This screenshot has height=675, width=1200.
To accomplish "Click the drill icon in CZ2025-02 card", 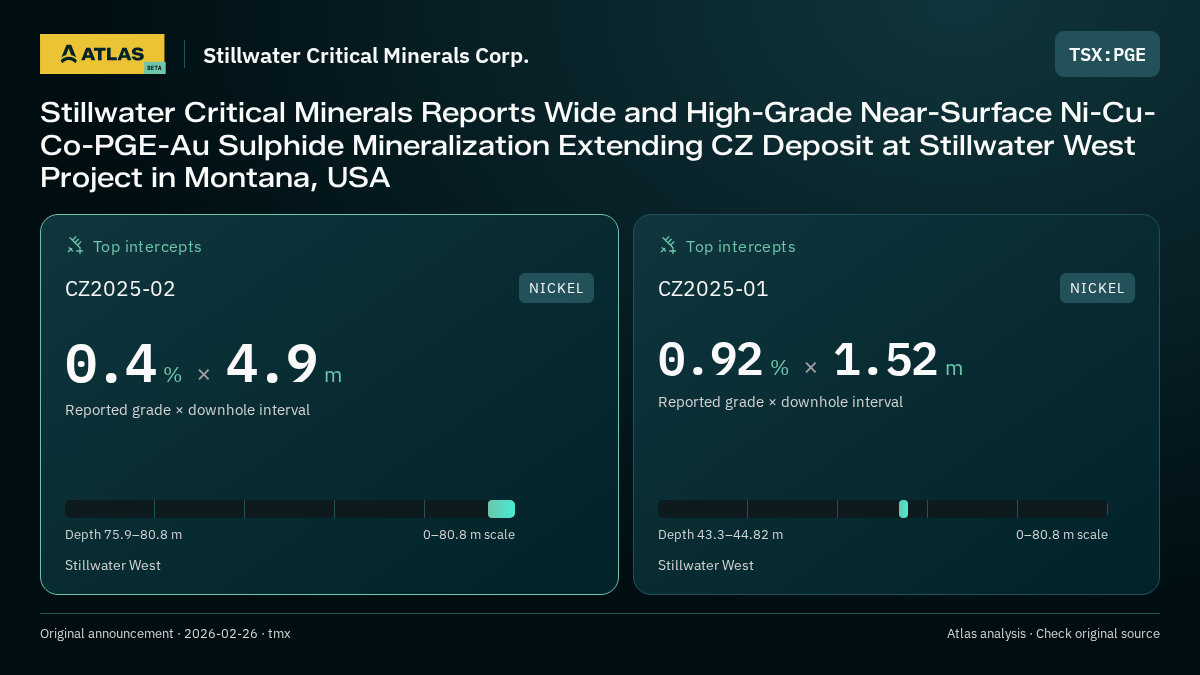I will [75, 245].
